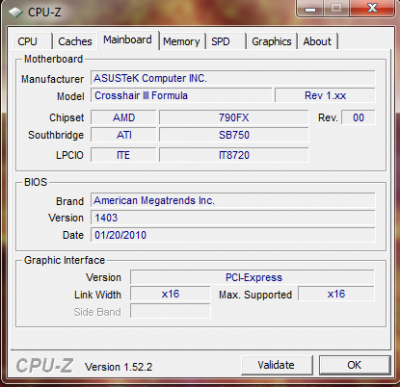Screen dimensions: 400x387
Task: Close the CPU-Z window
Action: click(x=372, y=8)
